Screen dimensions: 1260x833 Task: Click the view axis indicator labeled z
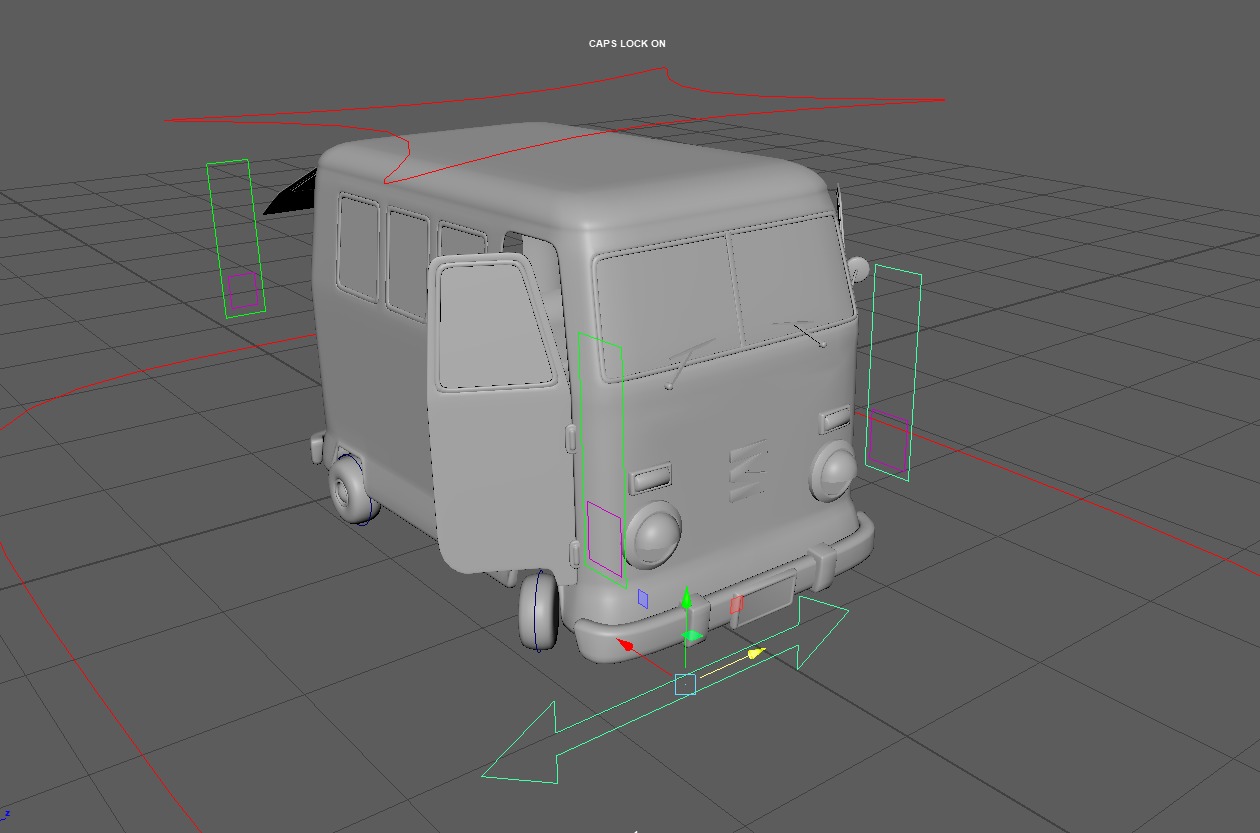pyautogui.click(x=6, y=815)
